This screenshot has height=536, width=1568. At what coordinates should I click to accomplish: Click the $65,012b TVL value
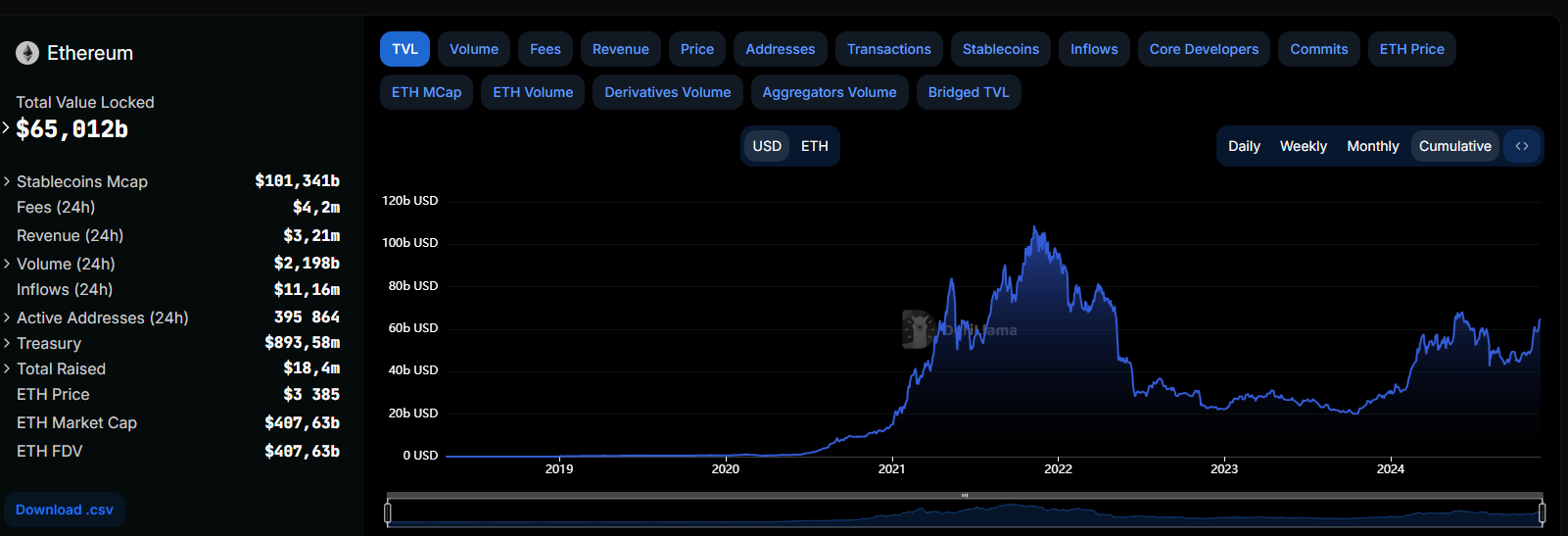[71, 129]
